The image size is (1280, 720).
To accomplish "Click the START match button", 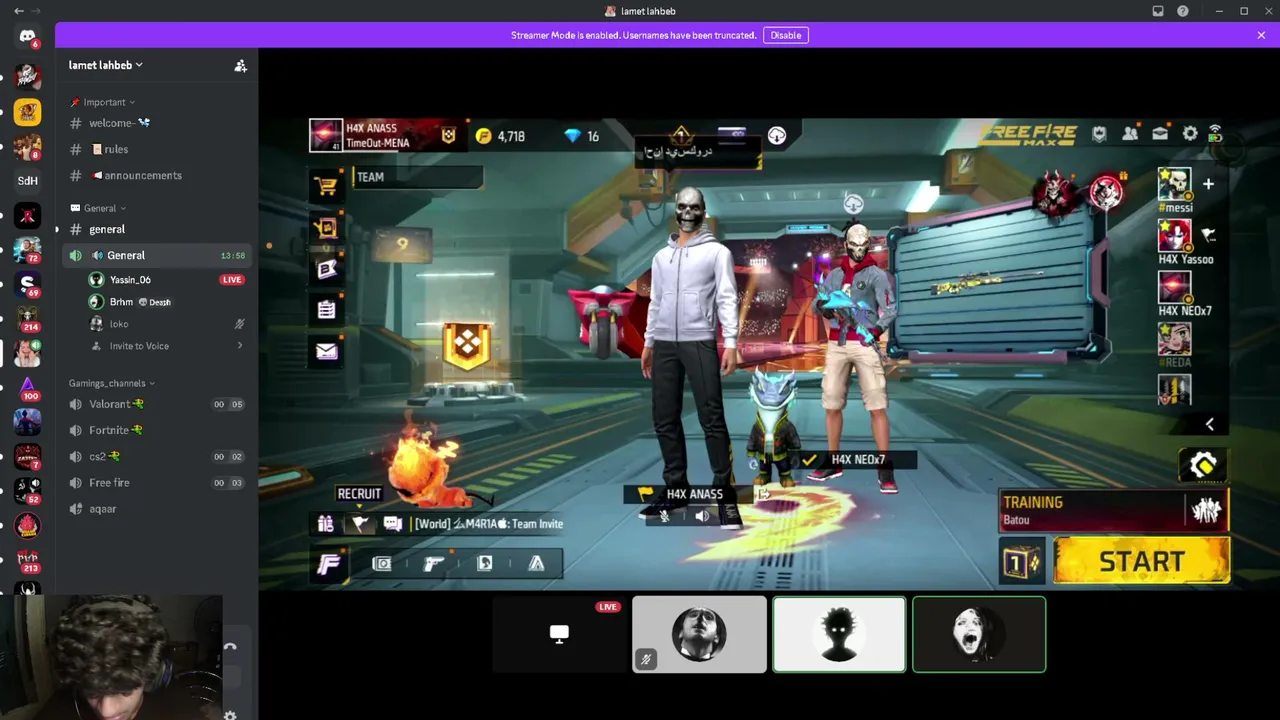I will pyautogui.click(x=1142, y=561).
